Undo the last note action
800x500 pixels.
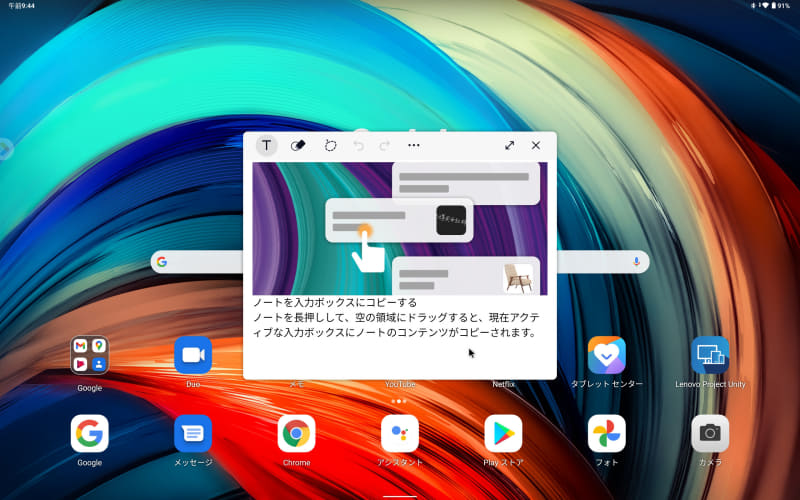point(359,146)
